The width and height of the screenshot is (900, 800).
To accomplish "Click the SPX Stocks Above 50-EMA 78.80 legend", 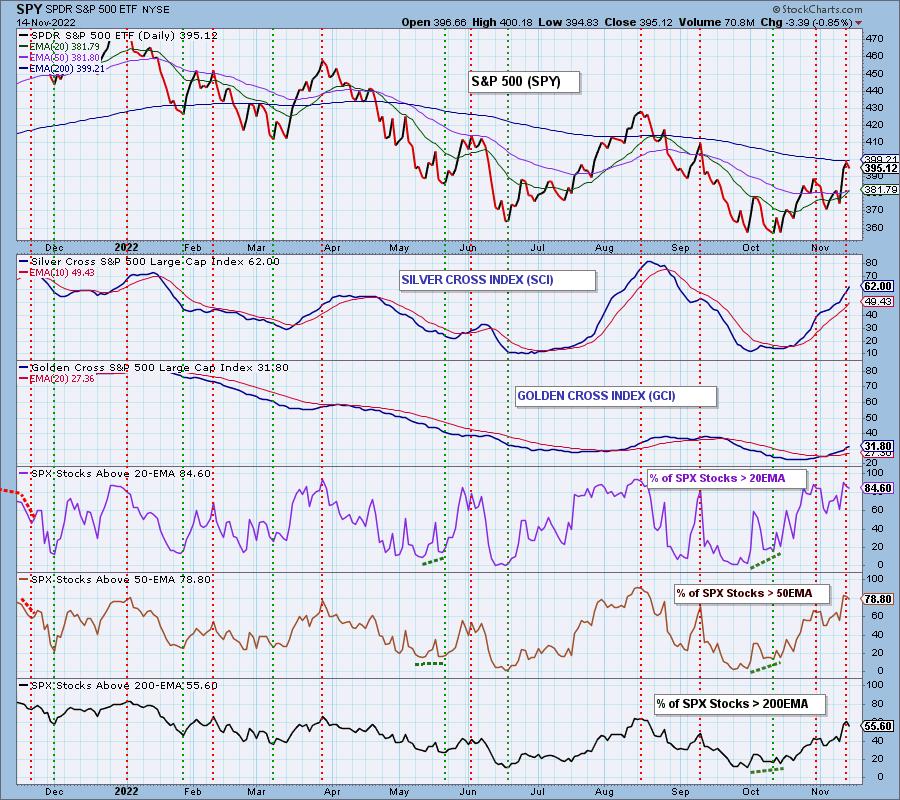I will pyautogui.click(x=115, y=580).
